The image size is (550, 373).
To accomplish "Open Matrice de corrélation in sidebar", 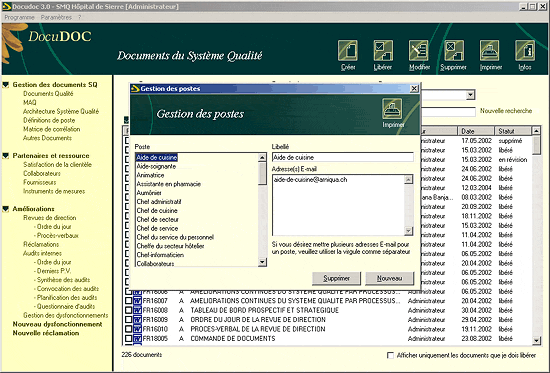I will 52,129.
